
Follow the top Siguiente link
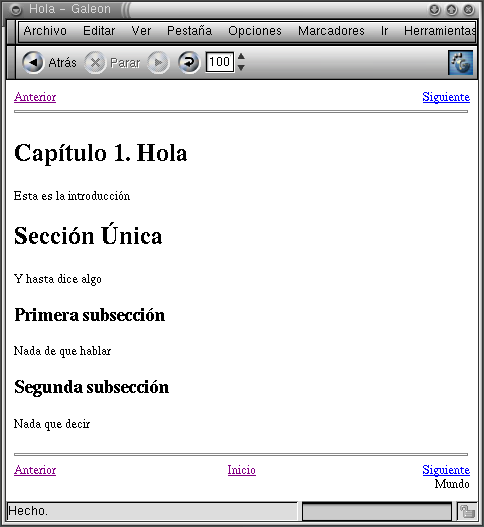446,97
